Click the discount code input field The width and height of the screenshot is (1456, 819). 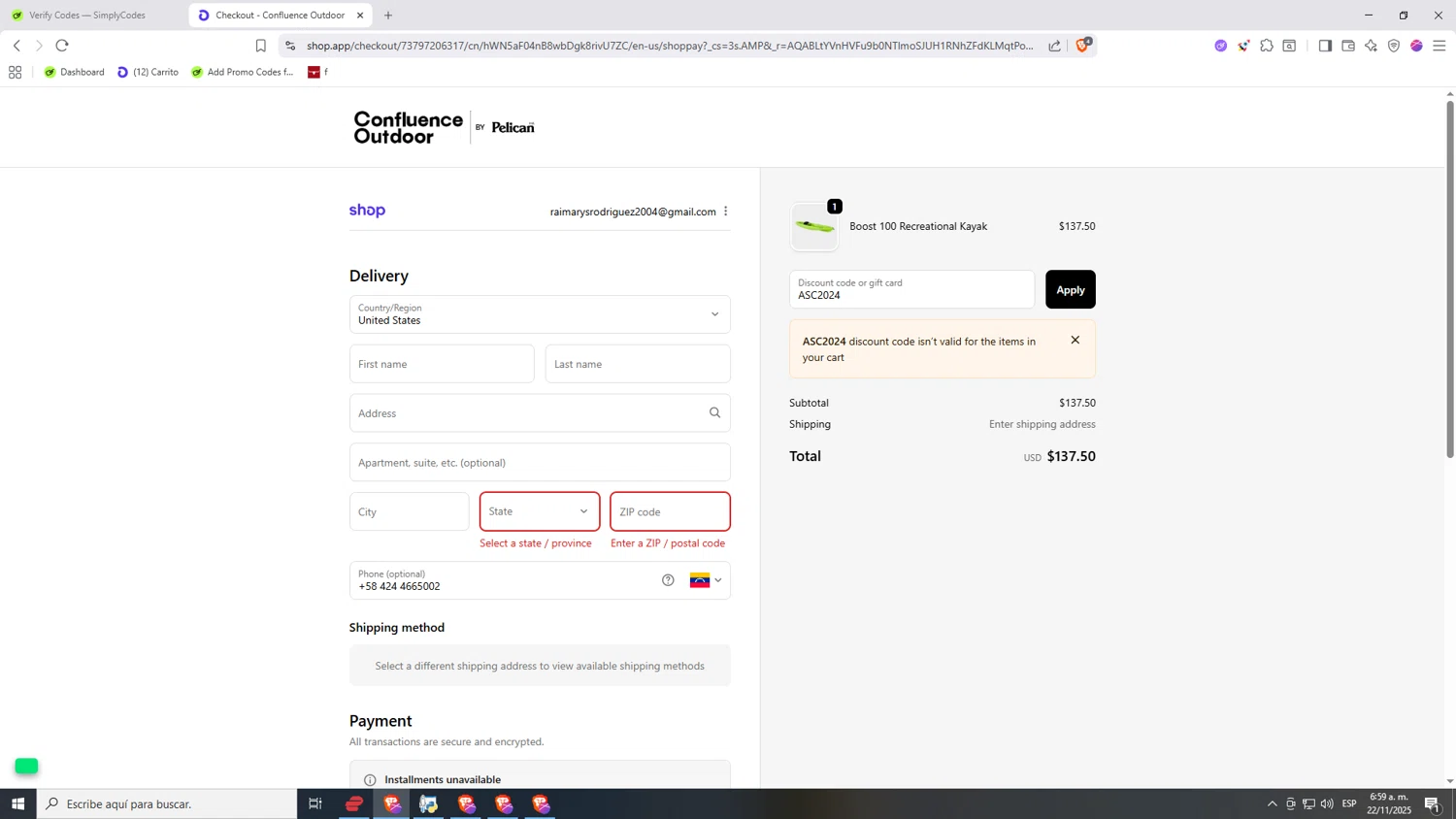pyautogui.click(x=911, y=289)
